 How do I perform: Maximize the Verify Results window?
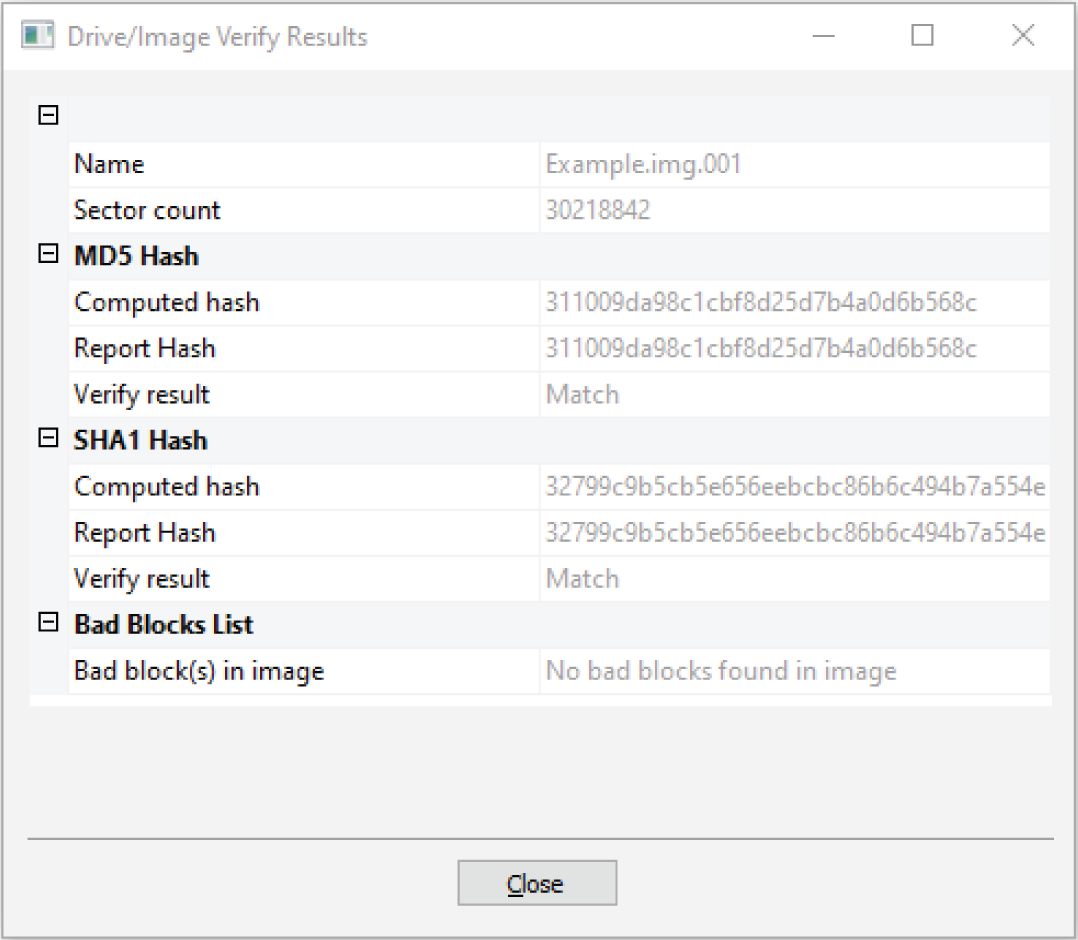pos(922,36)
